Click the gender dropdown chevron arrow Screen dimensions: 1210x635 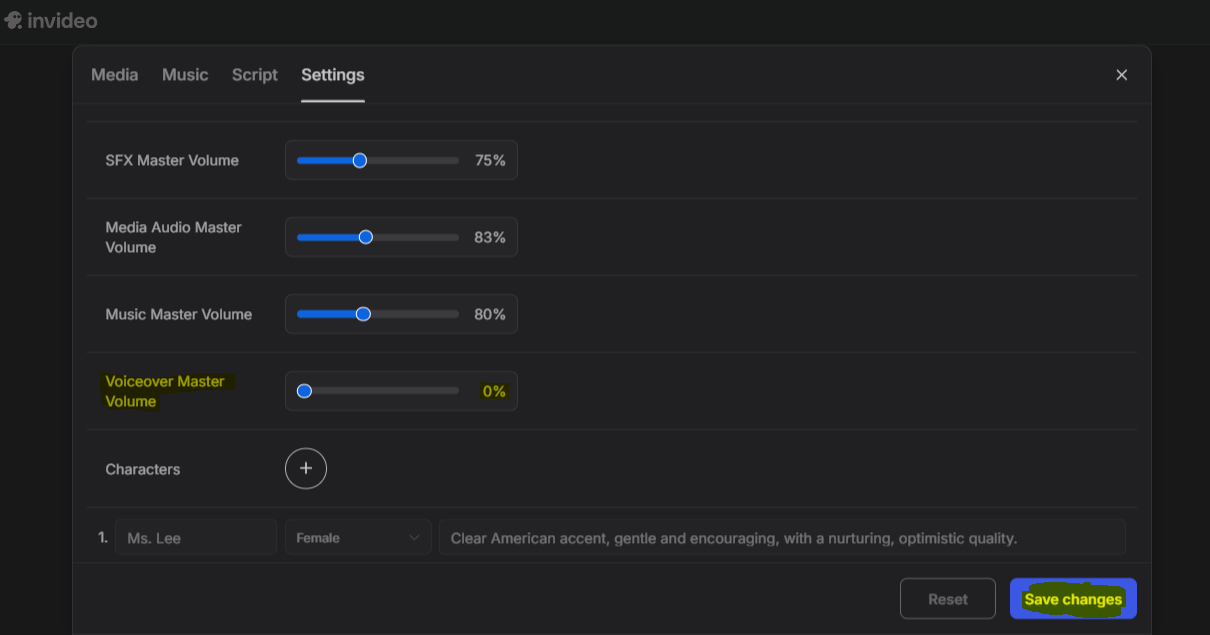(x=414, y=537)
